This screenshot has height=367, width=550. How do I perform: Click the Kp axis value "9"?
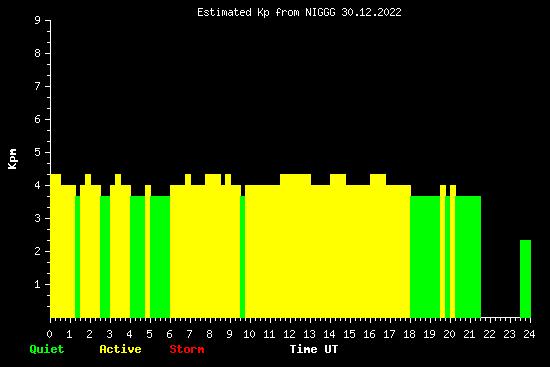tap(38, 20)
